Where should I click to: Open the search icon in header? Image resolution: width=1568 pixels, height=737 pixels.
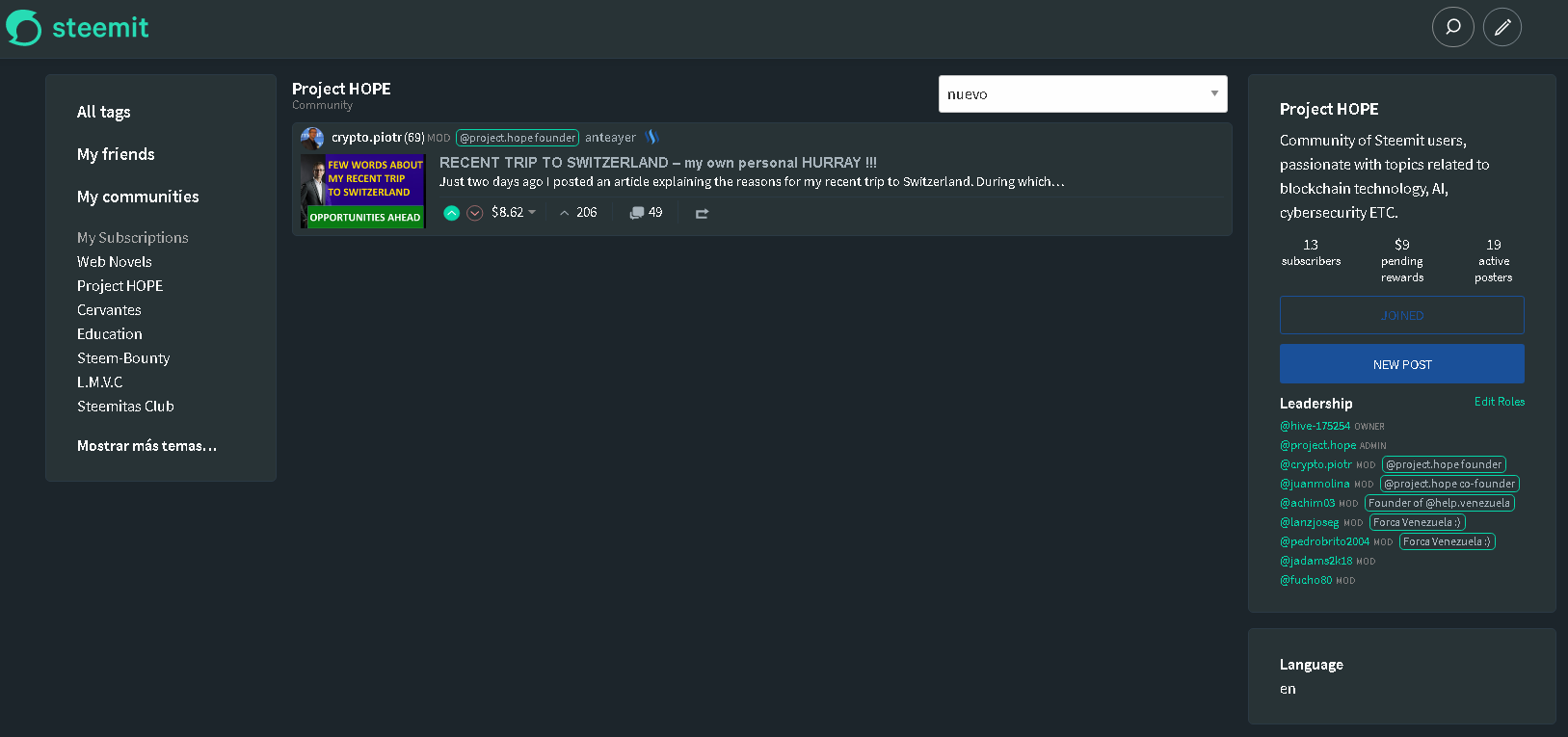coord(1453,27)
